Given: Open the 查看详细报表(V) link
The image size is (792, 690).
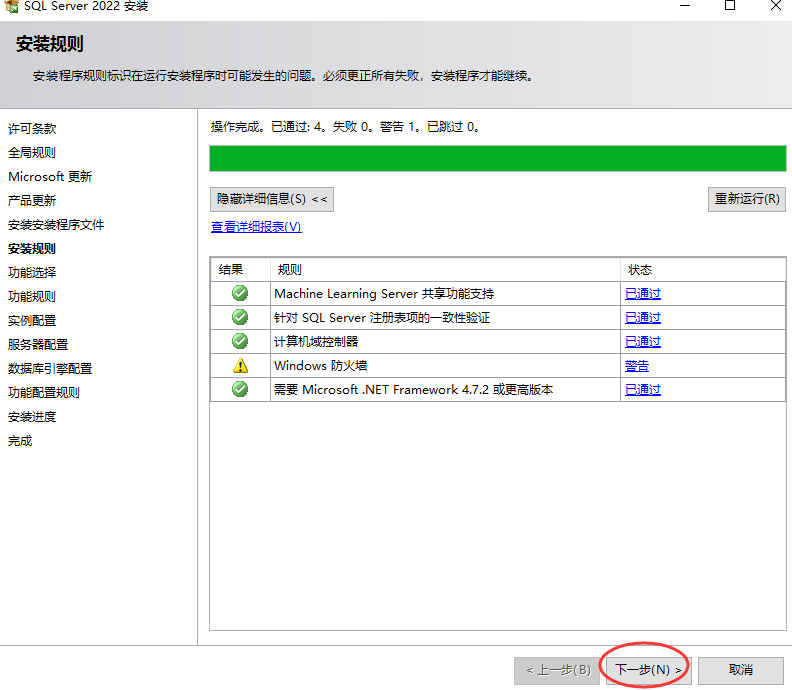Looking at the screenshot, I should [x=256, y=227].
